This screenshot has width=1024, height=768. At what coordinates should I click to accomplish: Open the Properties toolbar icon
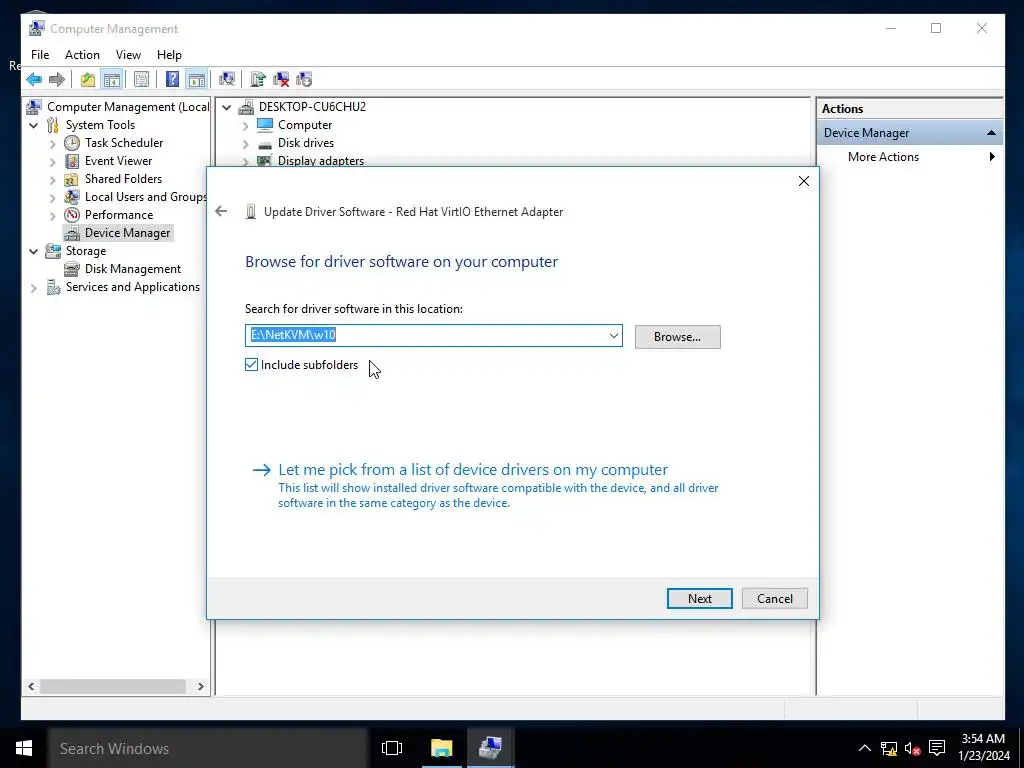(x=141, y=80)
